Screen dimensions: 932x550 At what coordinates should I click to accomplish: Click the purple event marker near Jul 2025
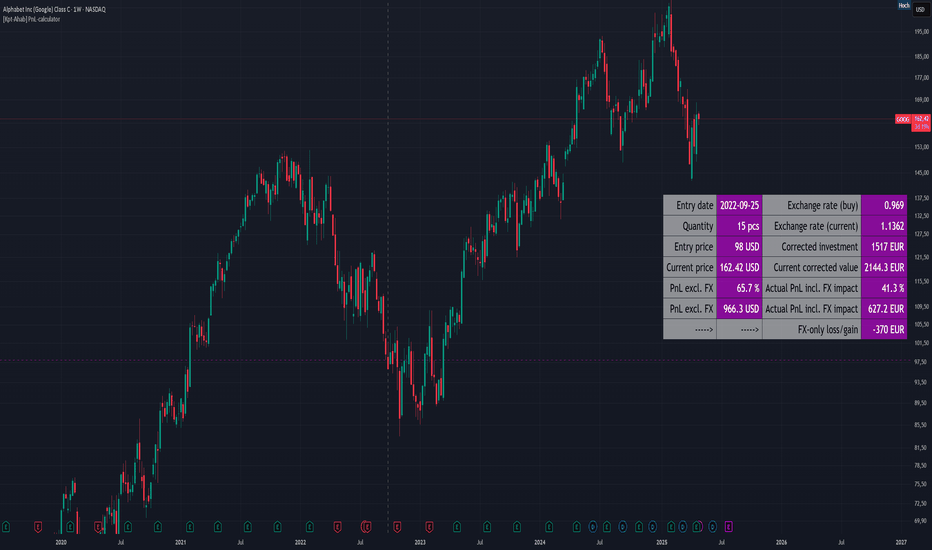[728, 526]
